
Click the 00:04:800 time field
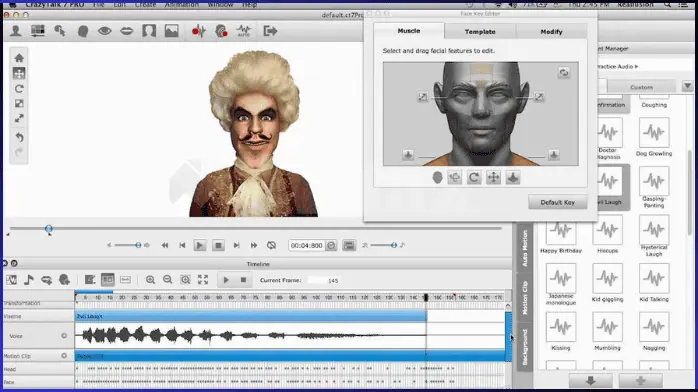(x=306, y=245)
